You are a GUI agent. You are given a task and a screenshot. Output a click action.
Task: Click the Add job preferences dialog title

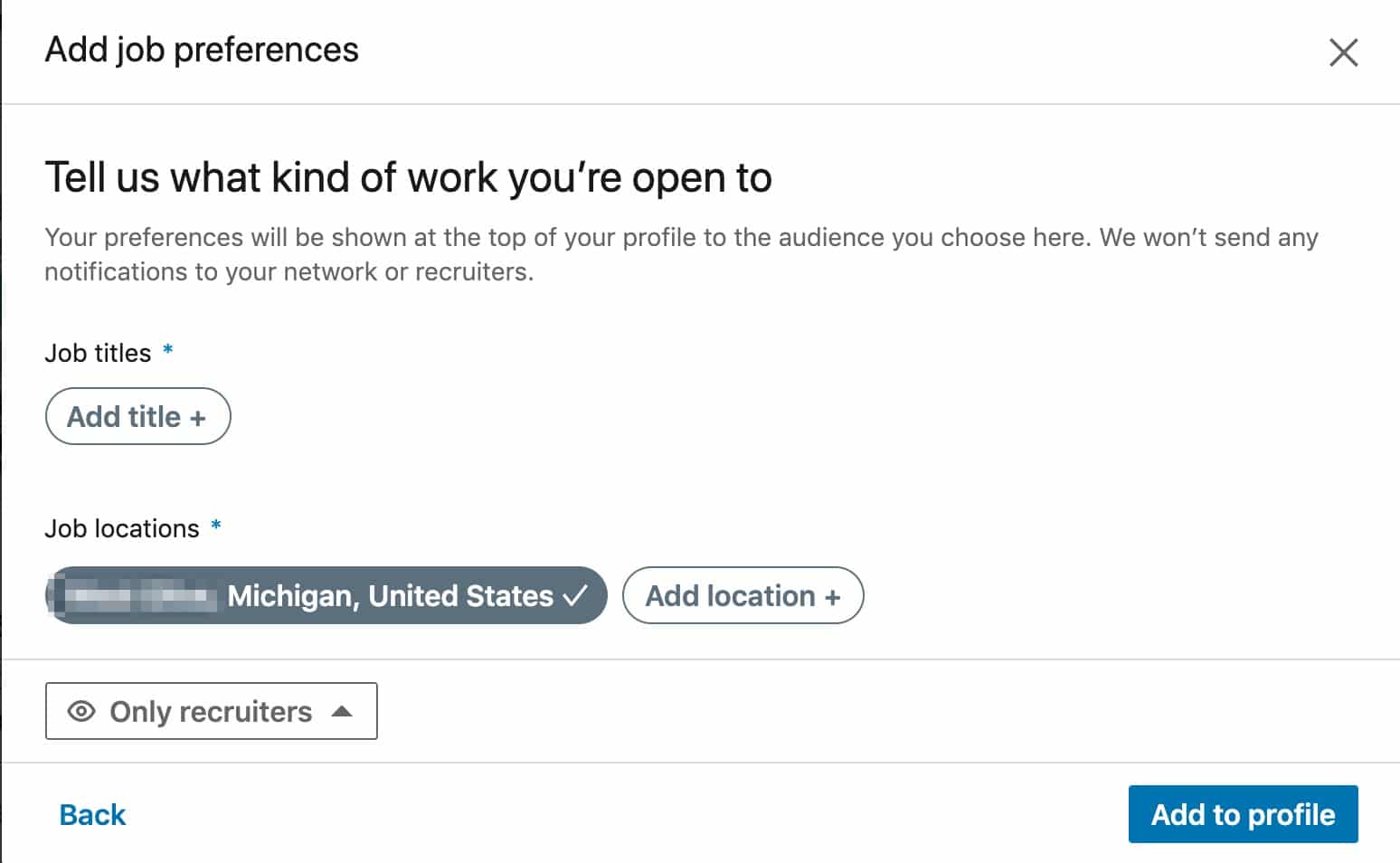pyautogui.click(x=202, y=50)
